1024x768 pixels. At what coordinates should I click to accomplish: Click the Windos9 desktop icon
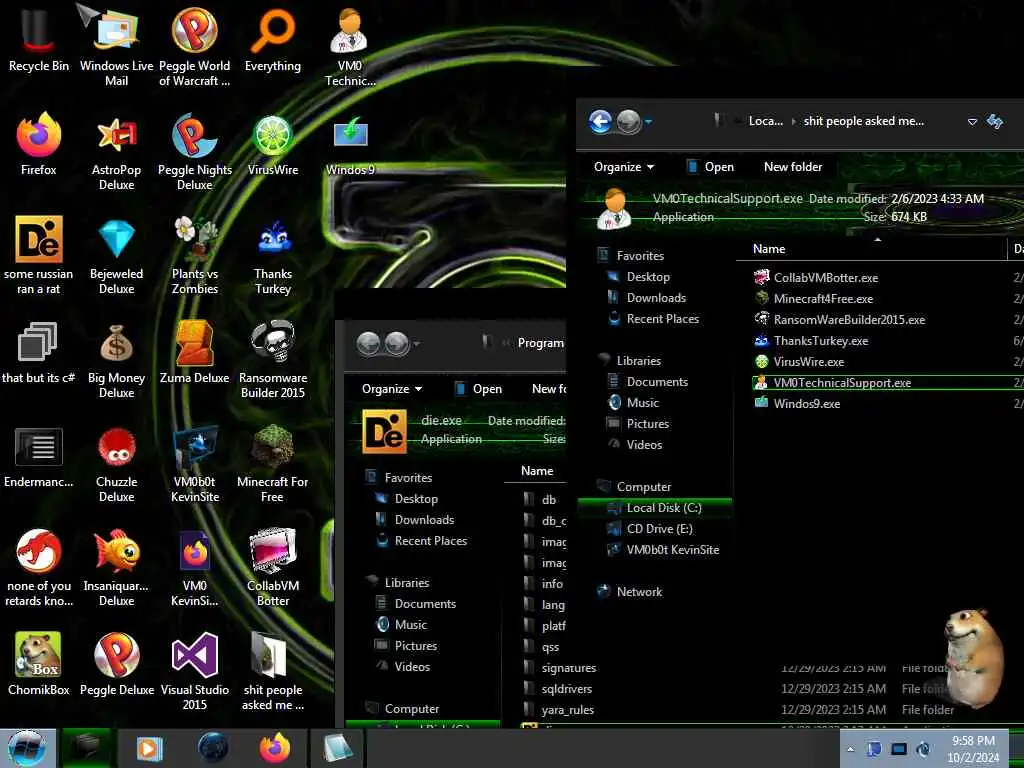pyautogui.click(x=351, y=144)
